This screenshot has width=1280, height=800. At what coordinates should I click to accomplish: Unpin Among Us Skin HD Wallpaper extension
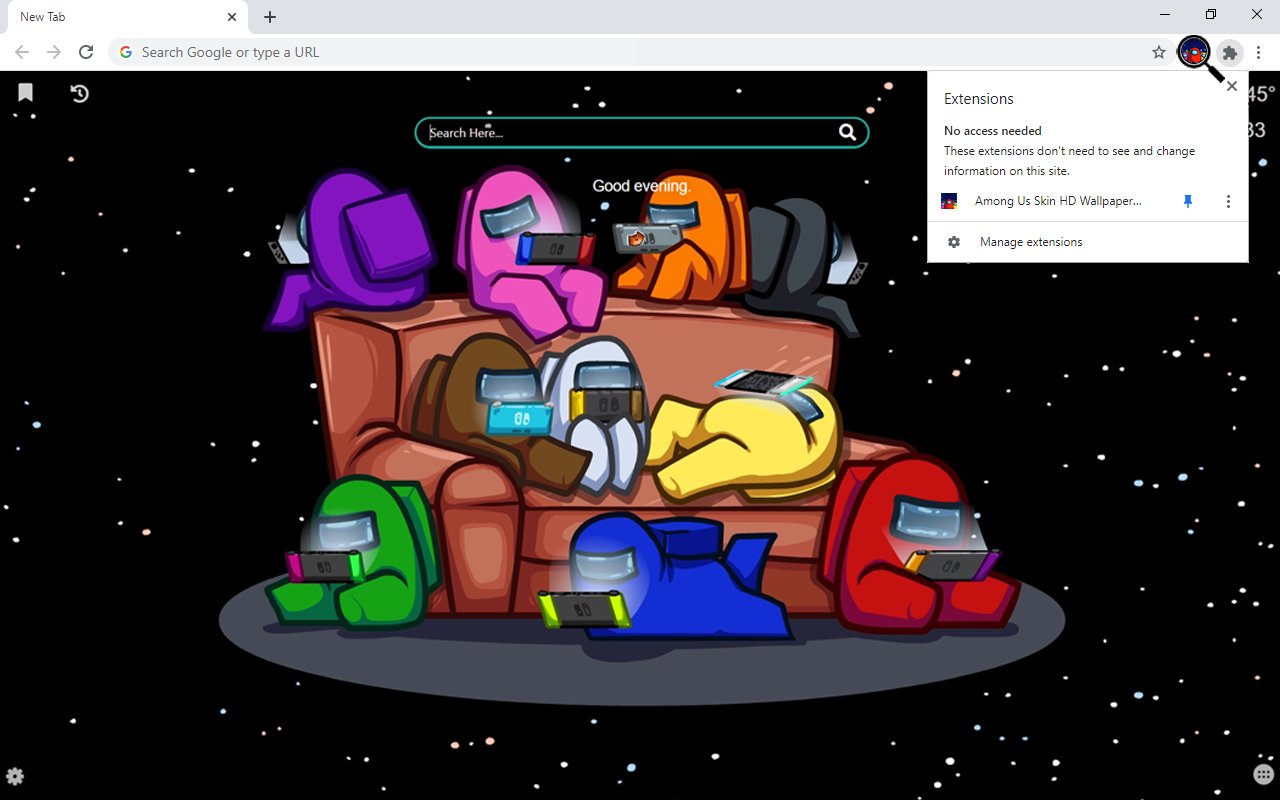pyautogui.click(x=1188, y=201)
